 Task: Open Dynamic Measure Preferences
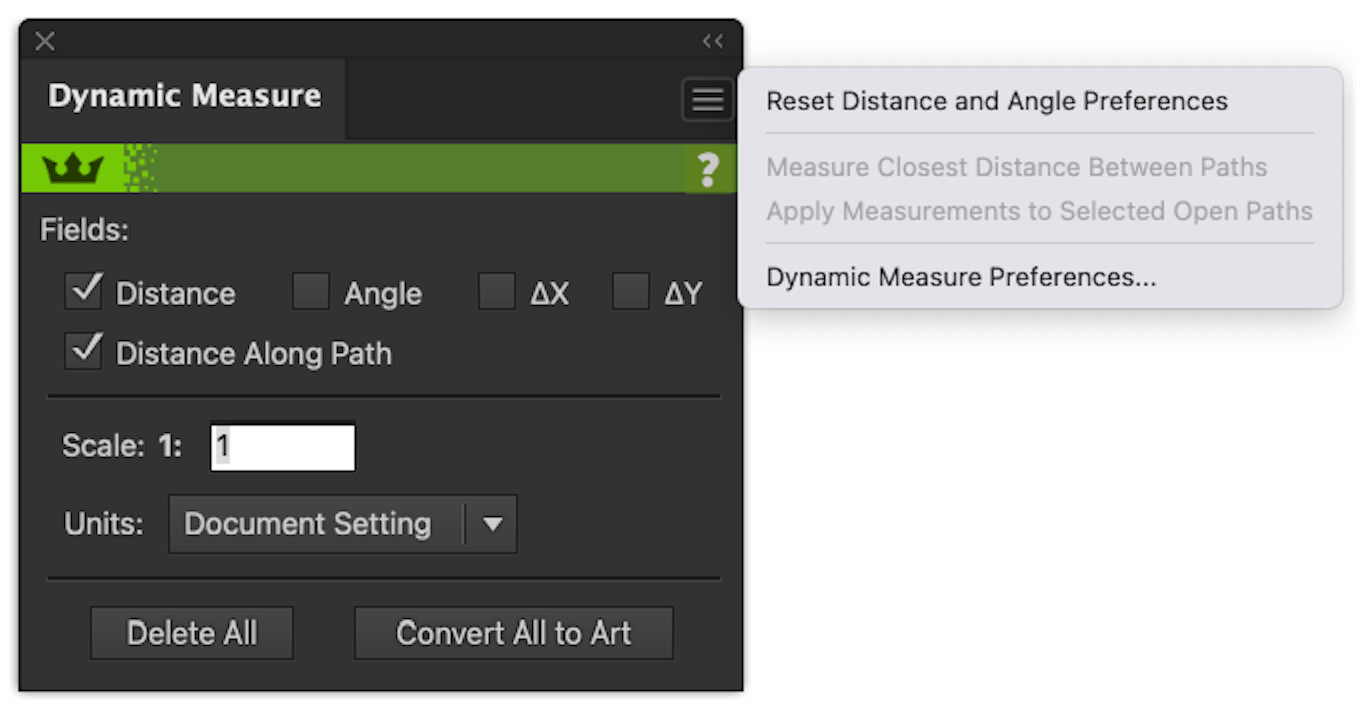[960, 277]
